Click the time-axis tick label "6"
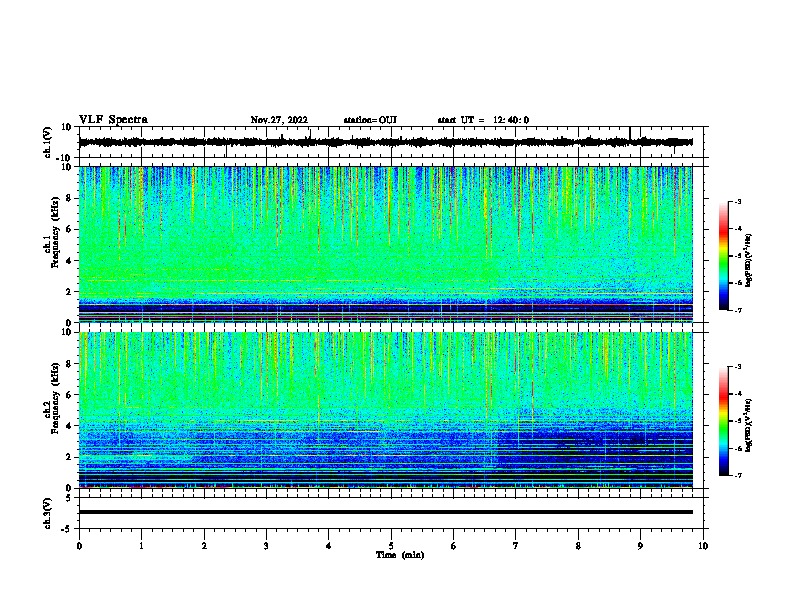The image size is (792, 612). tap(454, 546)
